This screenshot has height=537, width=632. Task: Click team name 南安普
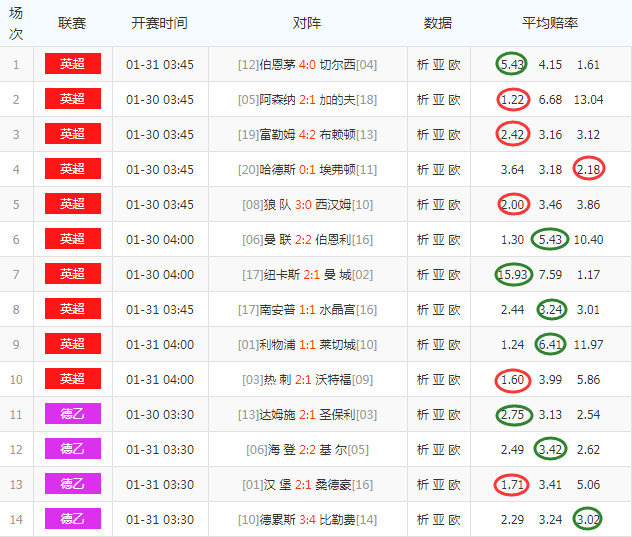[x=277, y=310]
